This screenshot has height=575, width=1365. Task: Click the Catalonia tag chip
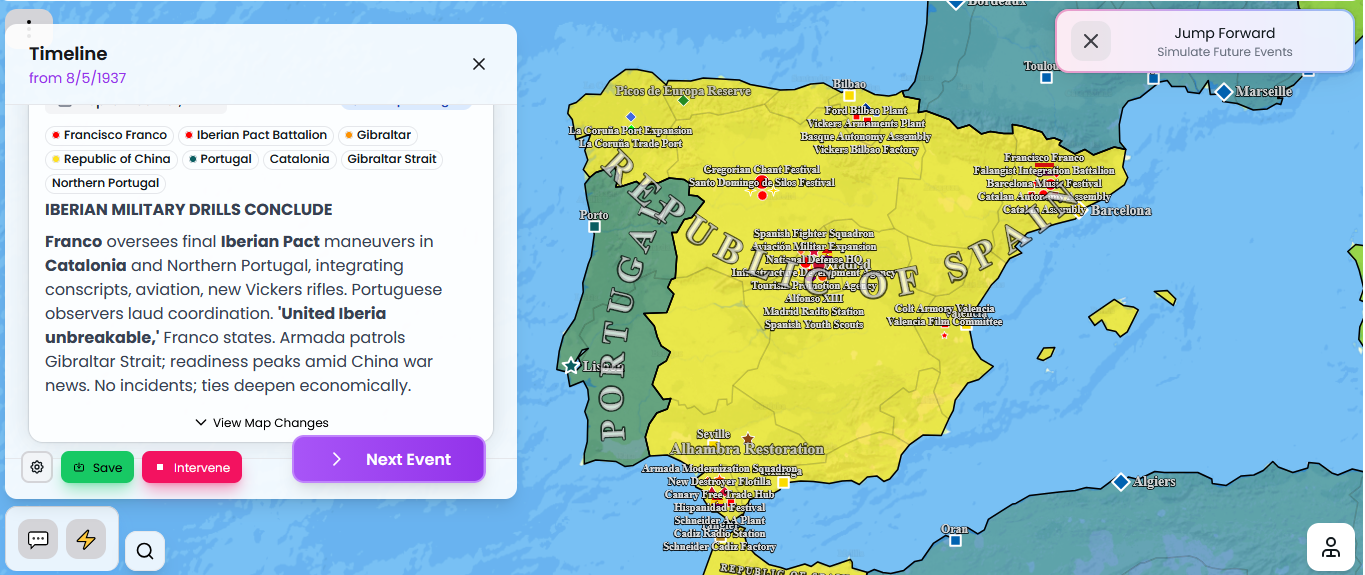(299, 159)
